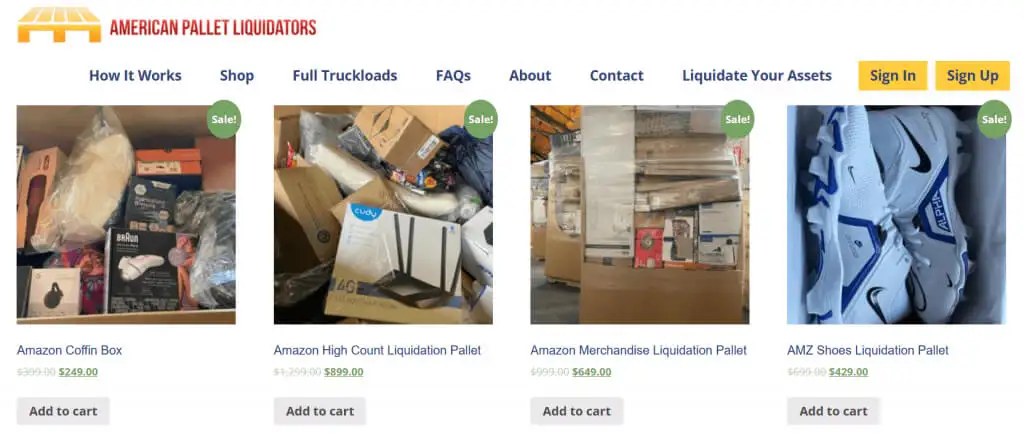Open the About page

coord(530,76)
